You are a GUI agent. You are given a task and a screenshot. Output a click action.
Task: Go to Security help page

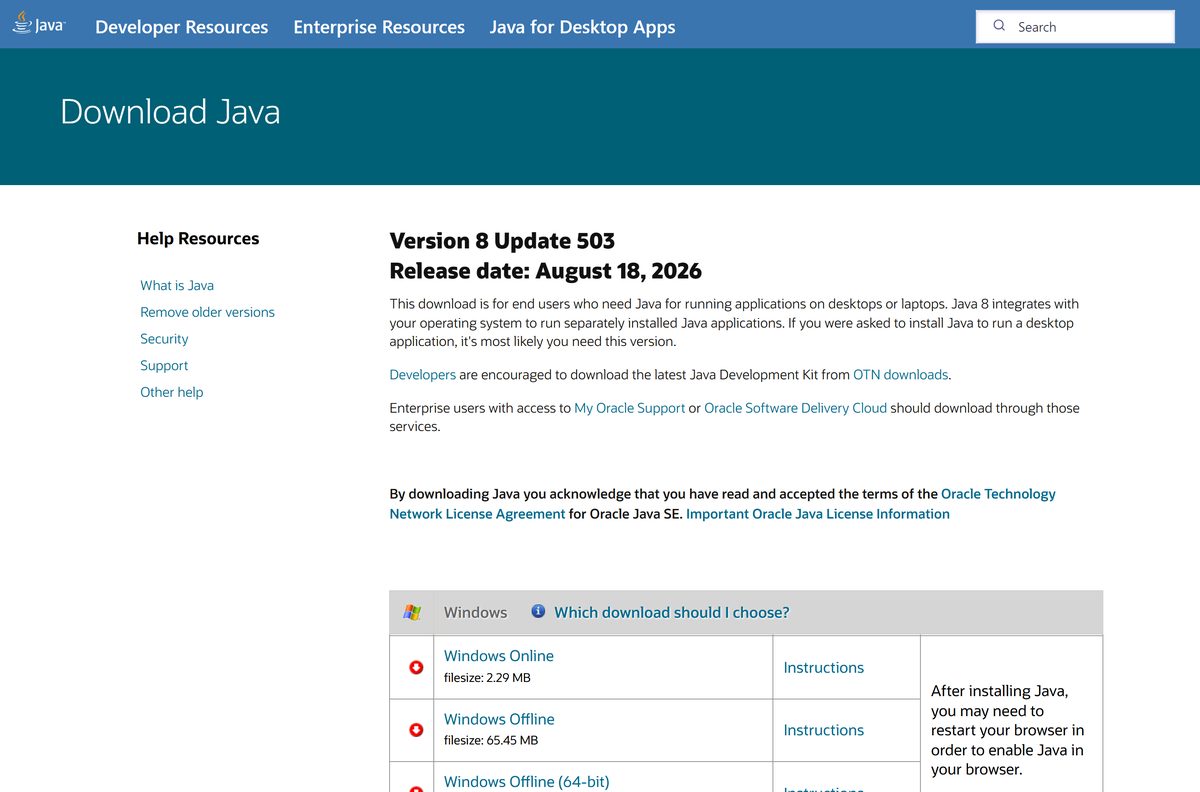pos(164,339)
